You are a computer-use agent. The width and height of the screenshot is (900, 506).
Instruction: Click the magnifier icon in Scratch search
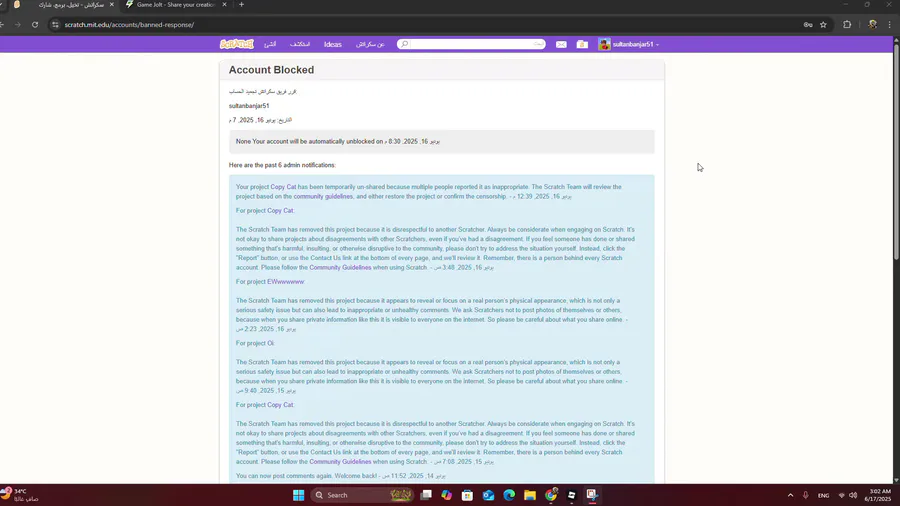[x=404, y=44]
